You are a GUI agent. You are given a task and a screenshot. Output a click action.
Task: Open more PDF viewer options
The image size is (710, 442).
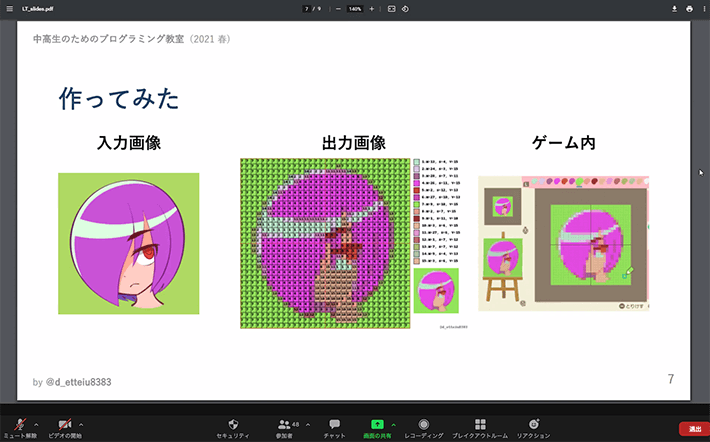703,9
